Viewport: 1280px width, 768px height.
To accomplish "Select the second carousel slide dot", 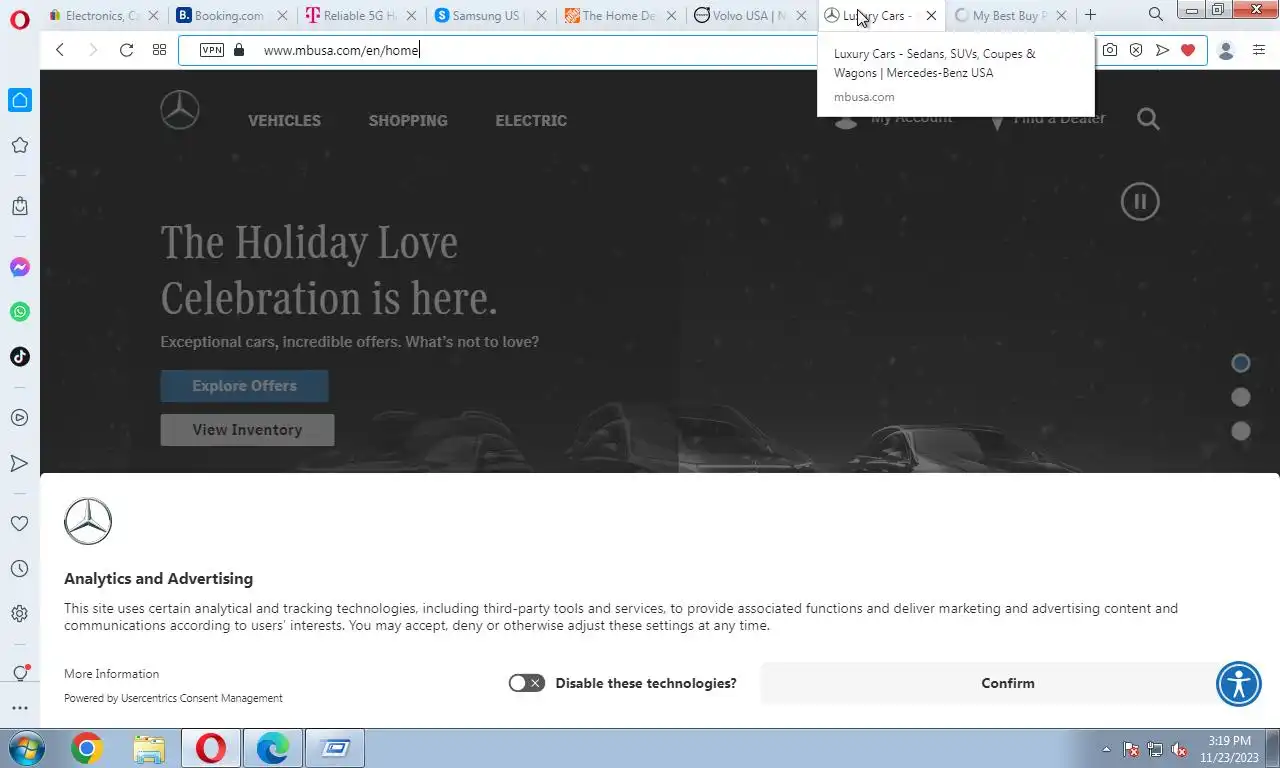I will click(x=1241, y=397).
